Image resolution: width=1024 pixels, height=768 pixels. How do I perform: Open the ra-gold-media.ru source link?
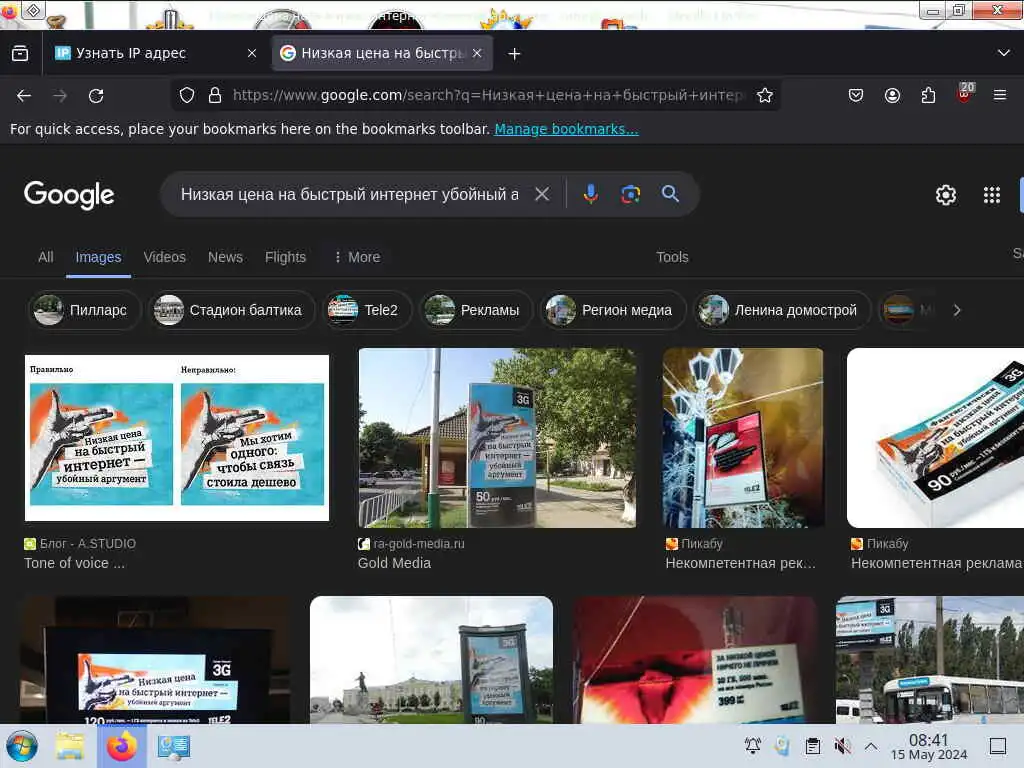(411, 543)
